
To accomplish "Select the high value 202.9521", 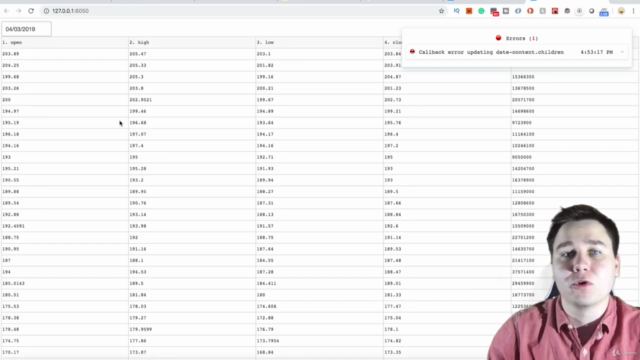I will (x=141, y=100).
